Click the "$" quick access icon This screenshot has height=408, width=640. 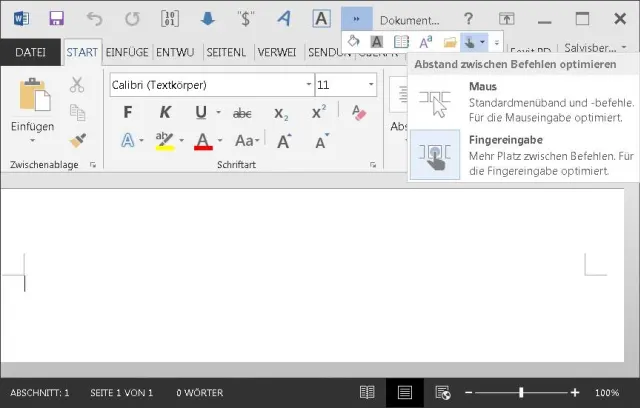tap(246, 19)
